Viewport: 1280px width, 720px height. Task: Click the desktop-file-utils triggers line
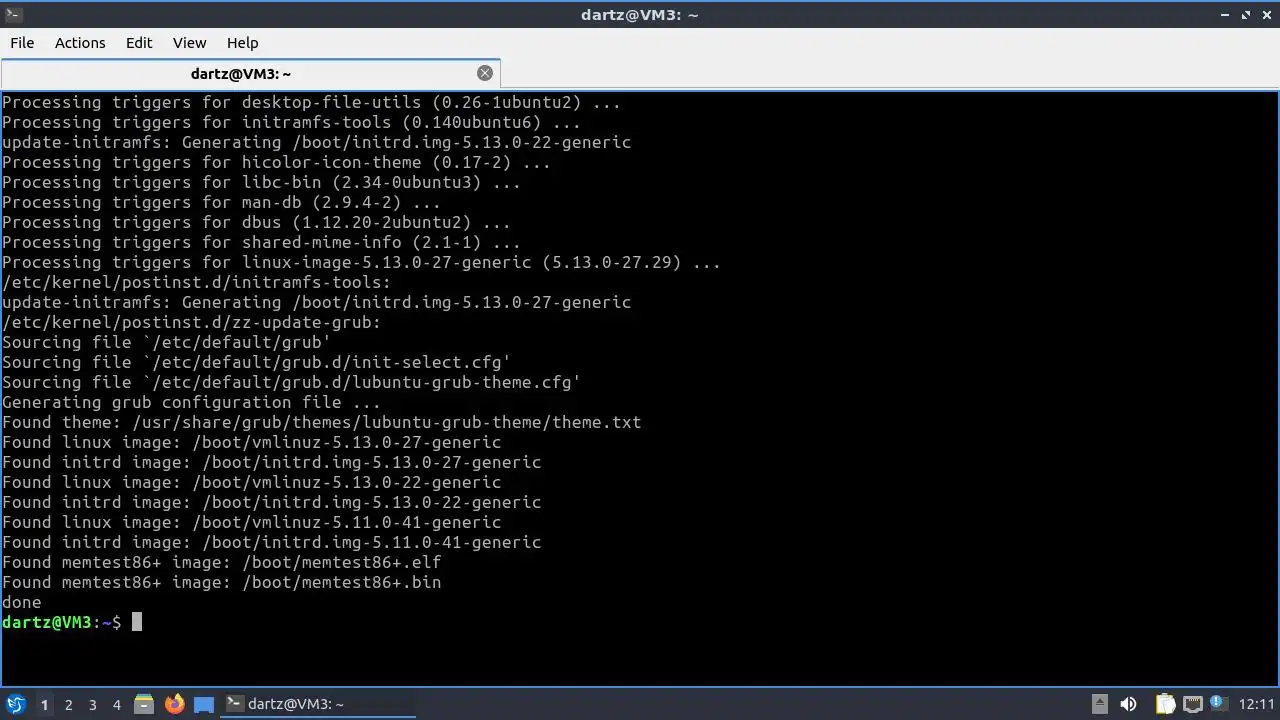coord(311,102)
